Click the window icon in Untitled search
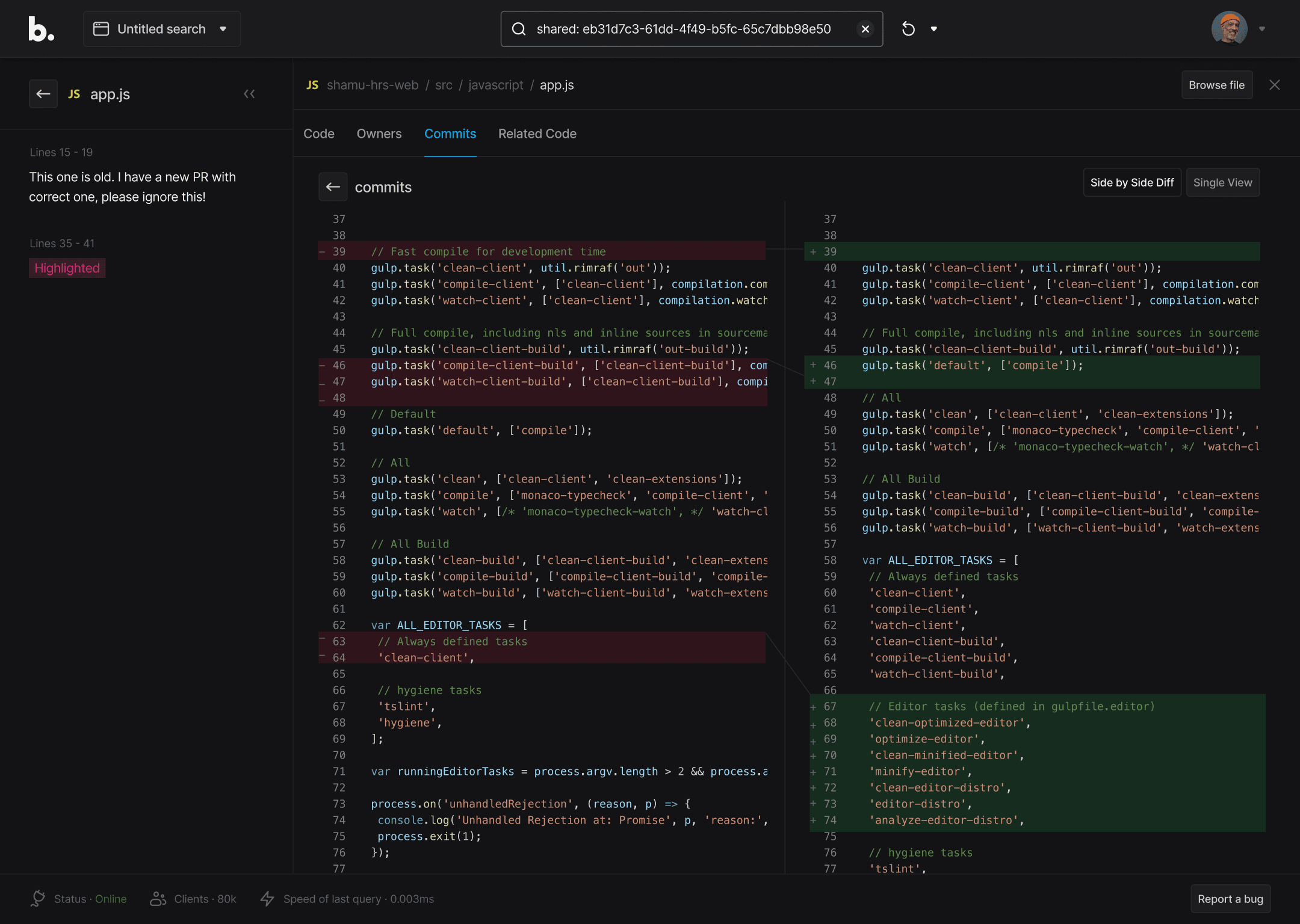This screenshot has height=924, width=1300. (x=101, y=29)
